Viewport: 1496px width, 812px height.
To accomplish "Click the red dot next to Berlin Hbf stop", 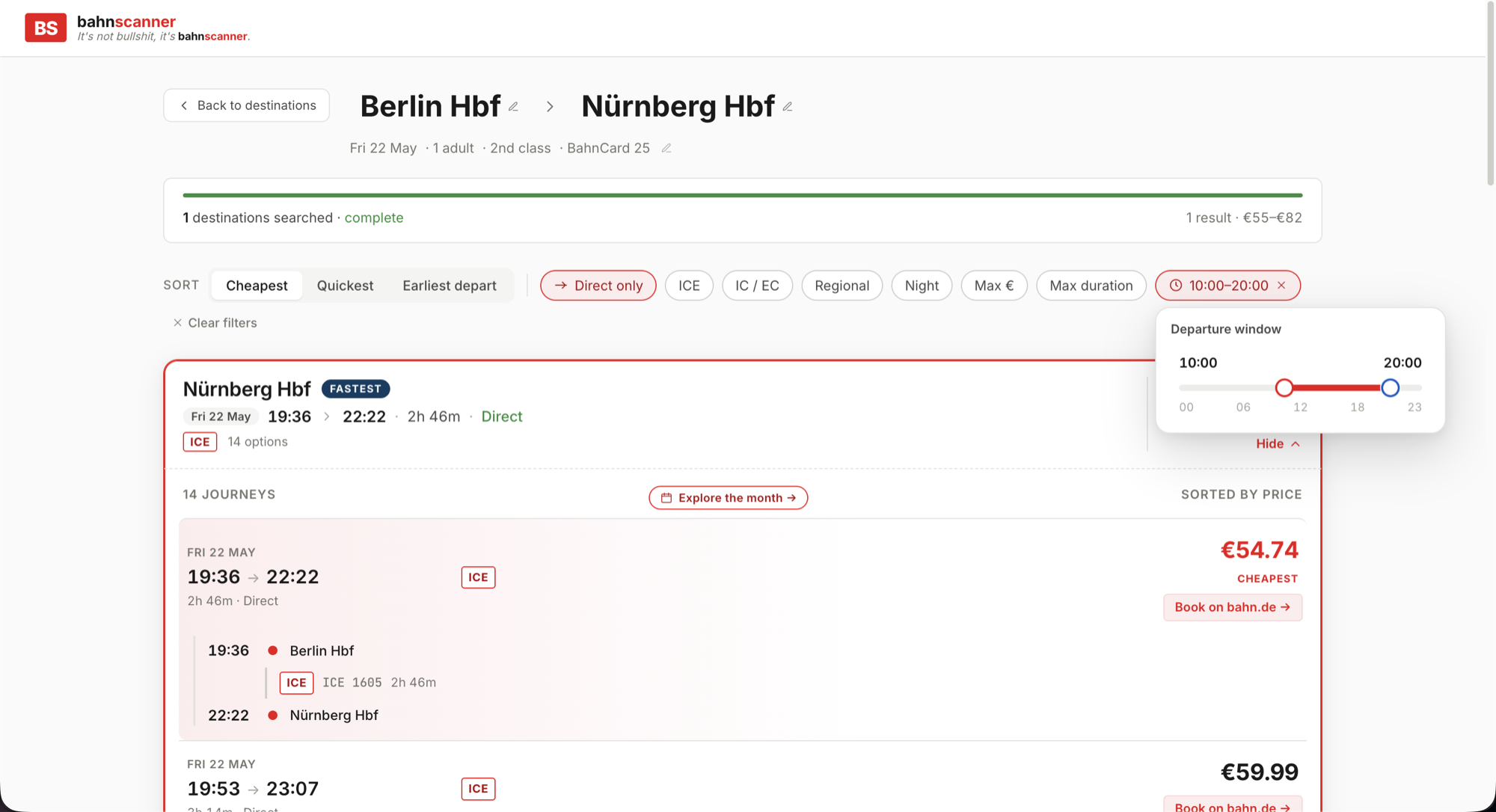I will click(273, 650).
